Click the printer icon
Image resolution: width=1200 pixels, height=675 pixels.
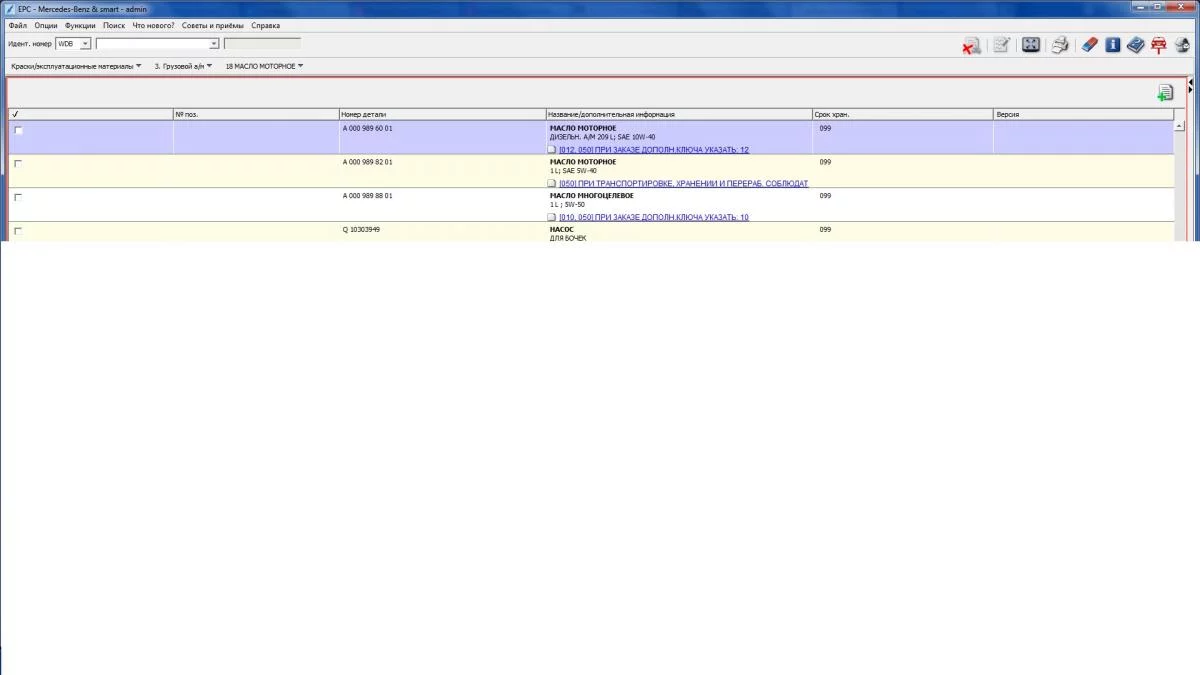coord(1060,45)
